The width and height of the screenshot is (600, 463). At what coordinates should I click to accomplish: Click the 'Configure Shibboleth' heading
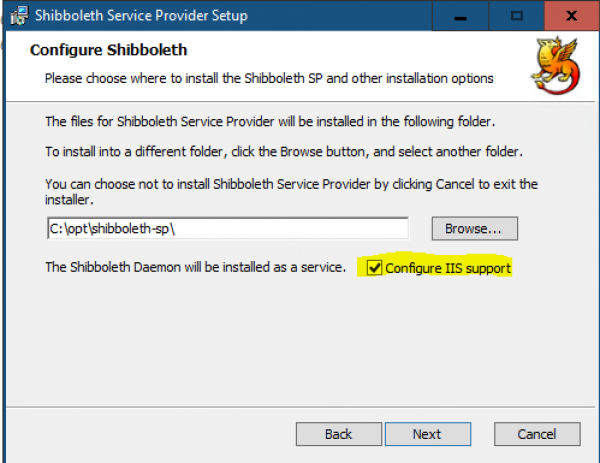click(x=109, y=50)
